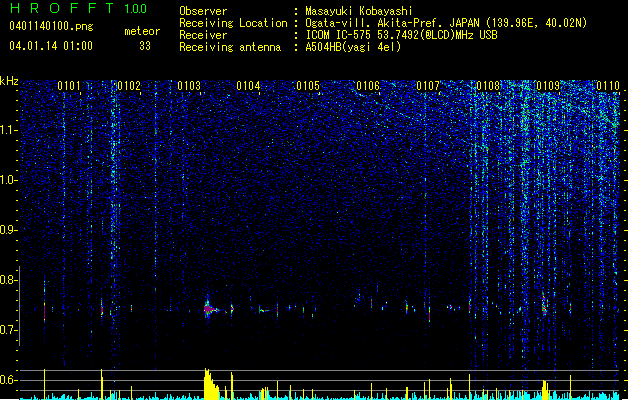Click the Observer label
The image size is (629, 400).
[203, 11]
